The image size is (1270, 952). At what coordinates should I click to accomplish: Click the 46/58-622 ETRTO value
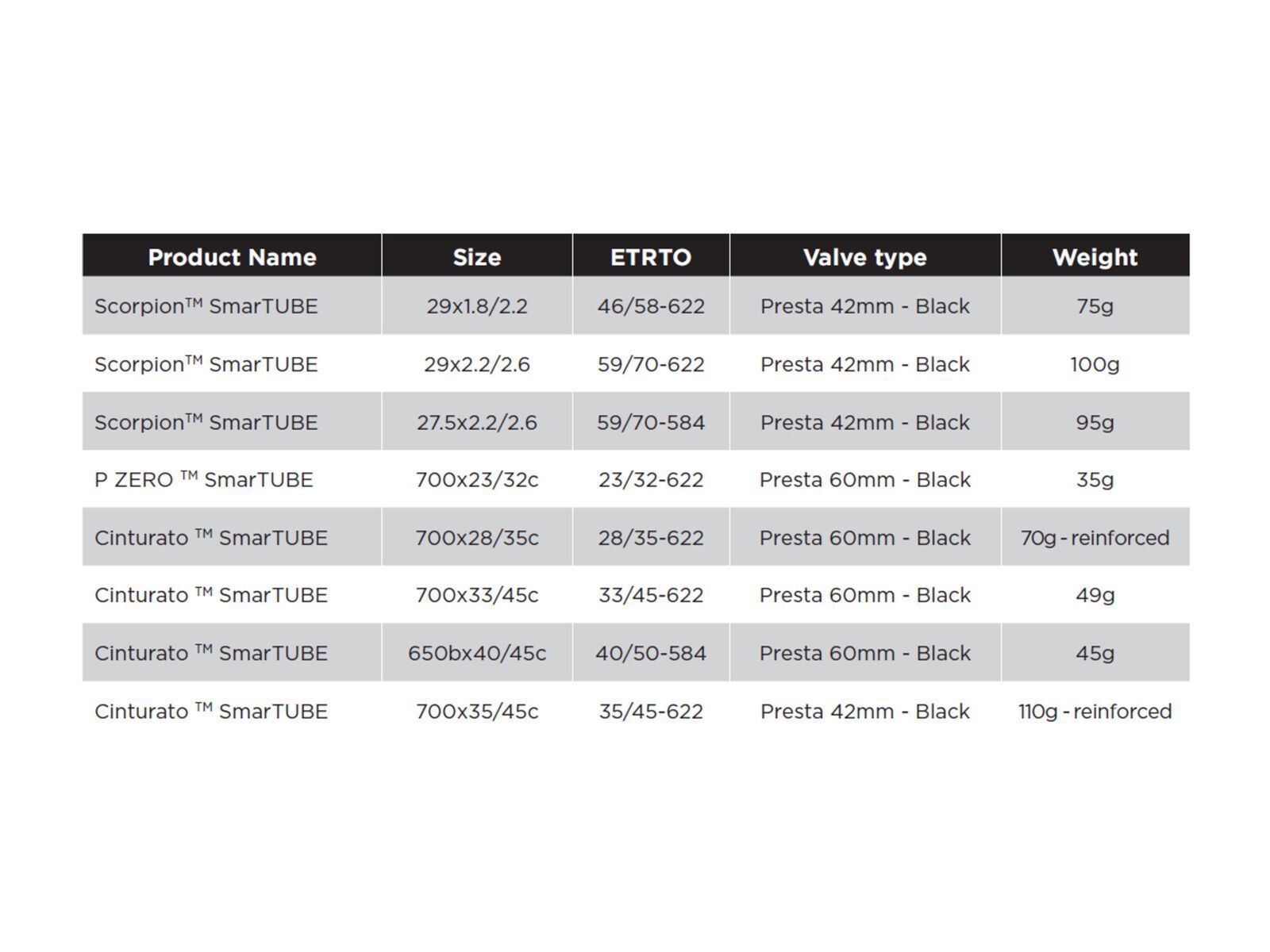[x=651, y=306]
